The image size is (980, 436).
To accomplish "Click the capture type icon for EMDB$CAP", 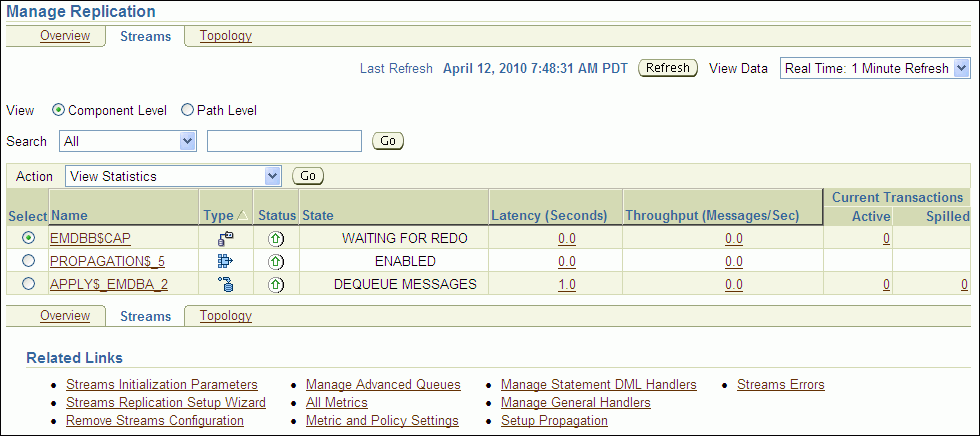I will pos(225,238).
